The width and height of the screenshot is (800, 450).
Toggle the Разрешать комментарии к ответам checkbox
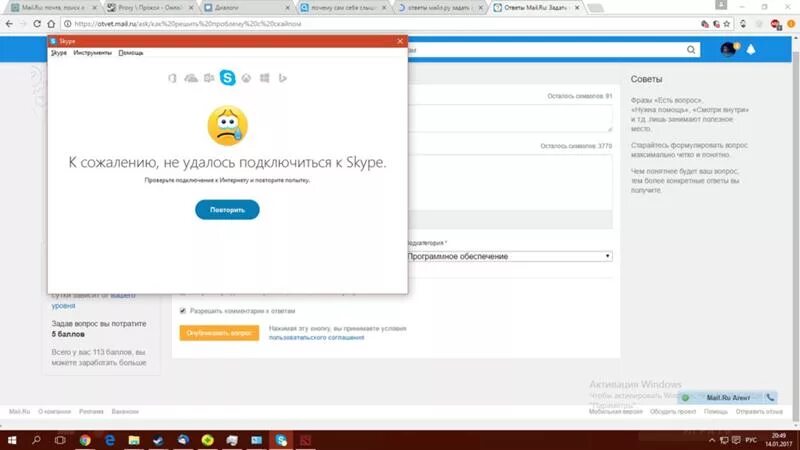pyautogui.click(x=183, y=311)
